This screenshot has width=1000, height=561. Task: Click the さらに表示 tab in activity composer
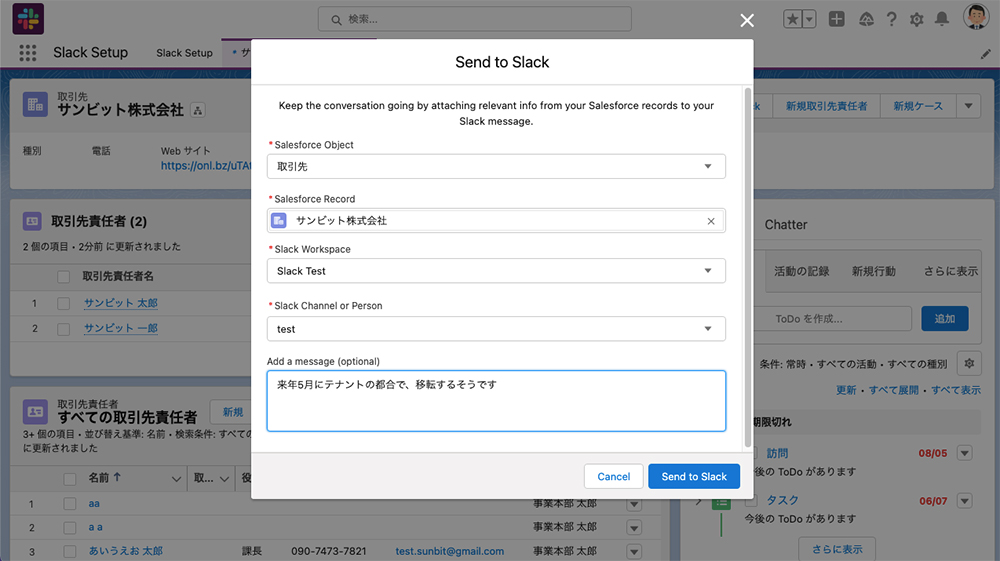tap(951, 272)
